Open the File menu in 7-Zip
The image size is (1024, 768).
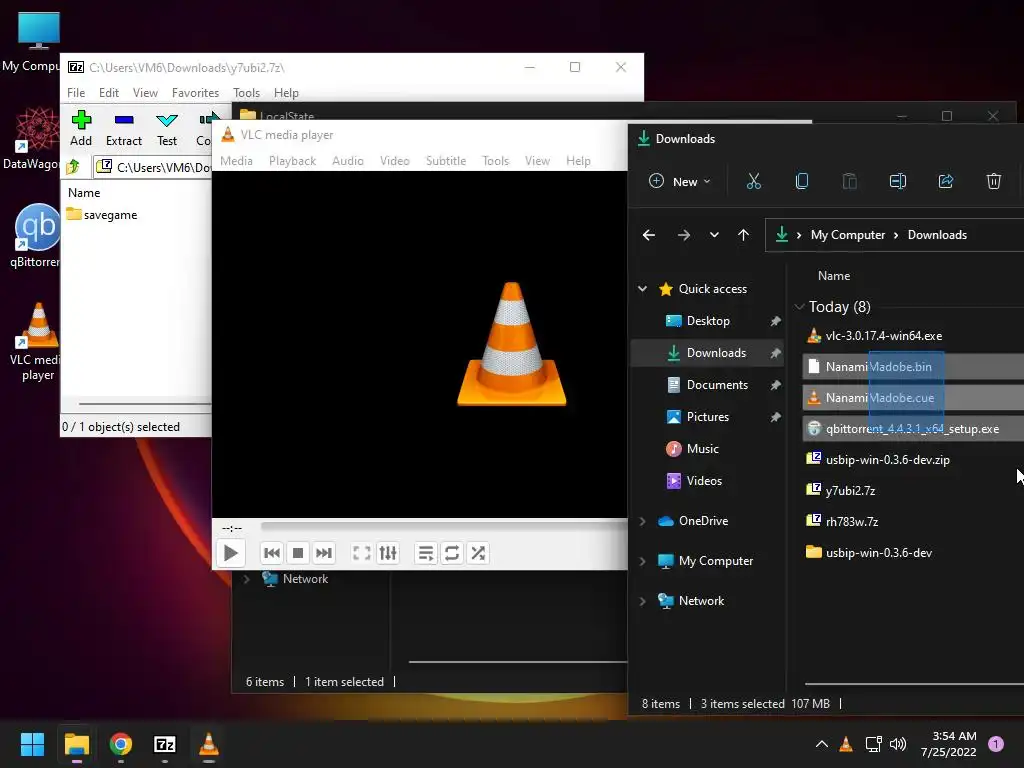click(76, 93)
